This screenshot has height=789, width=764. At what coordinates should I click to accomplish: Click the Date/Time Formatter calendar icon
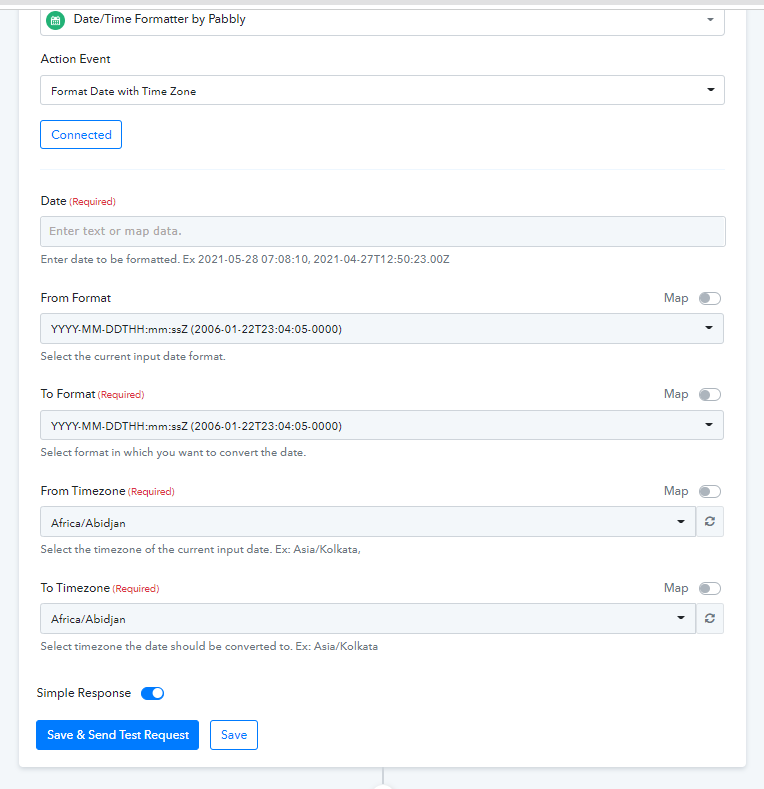click(55, 21)
